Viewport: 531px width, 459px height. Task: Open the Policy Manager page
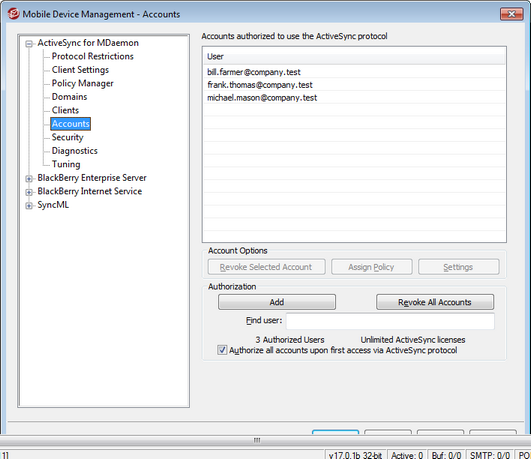tap(82, 83)
